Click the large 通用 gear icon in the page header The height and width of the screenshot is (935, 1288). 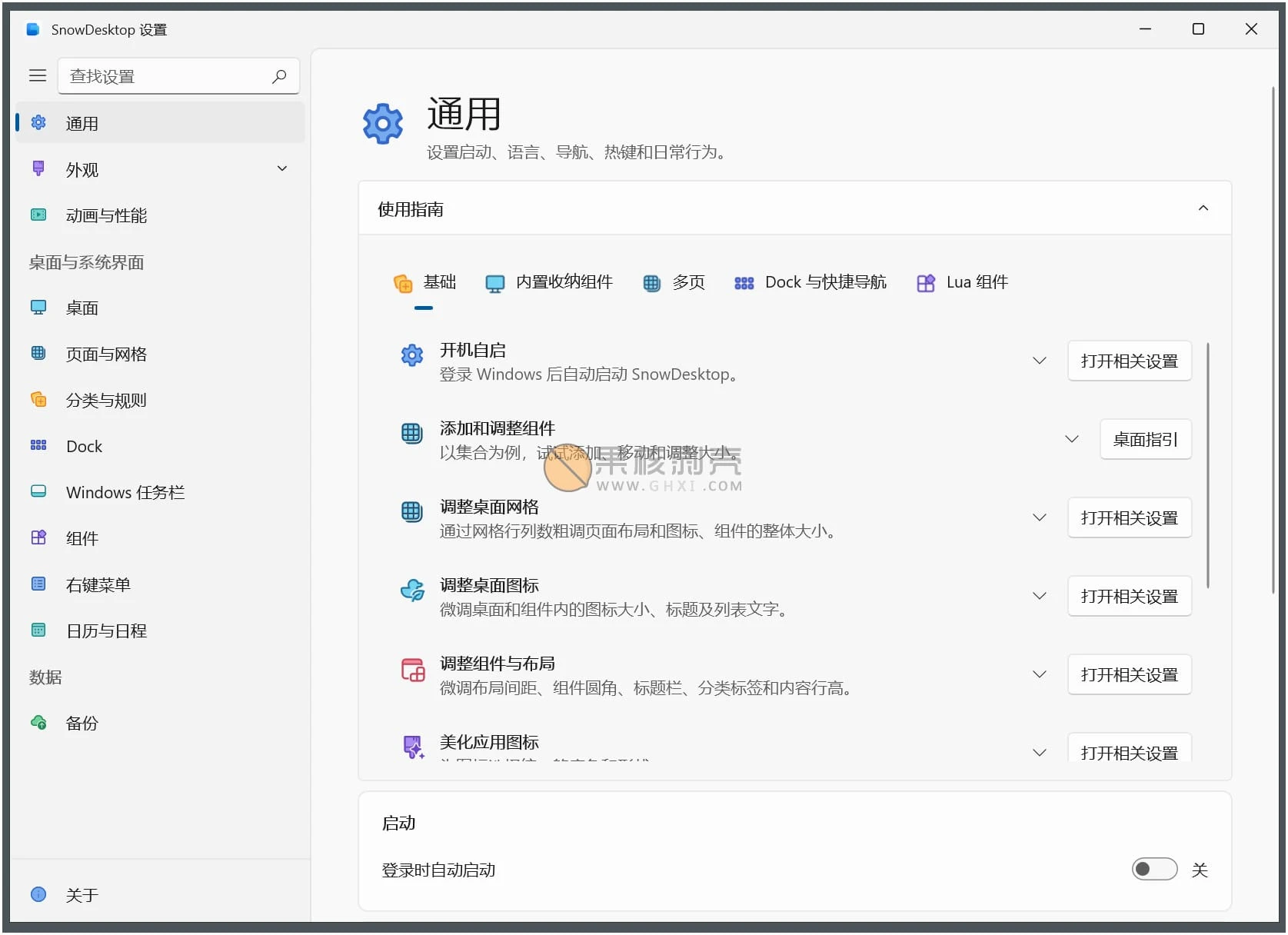(x=383, y=124)
